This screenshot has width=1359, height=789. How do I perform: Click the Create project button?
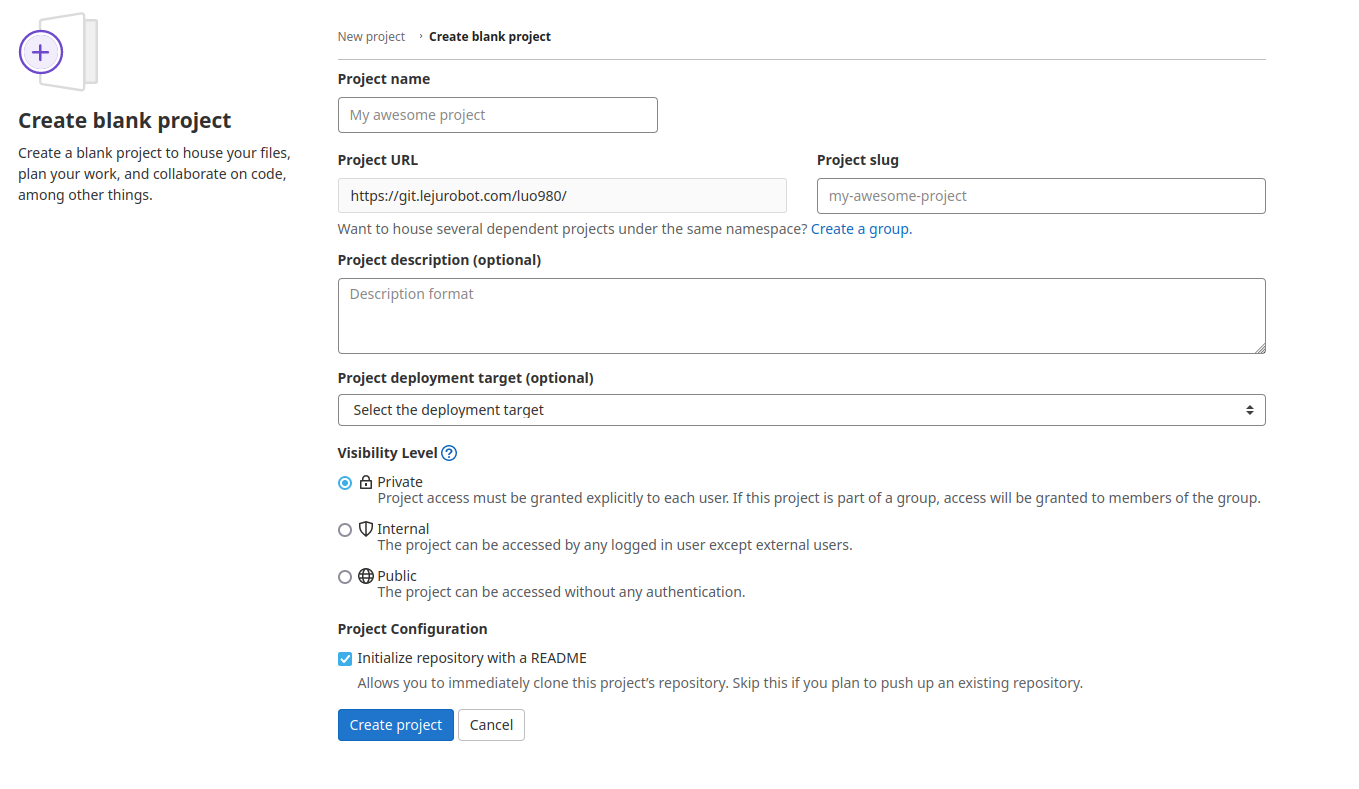(x=396, y=725)
